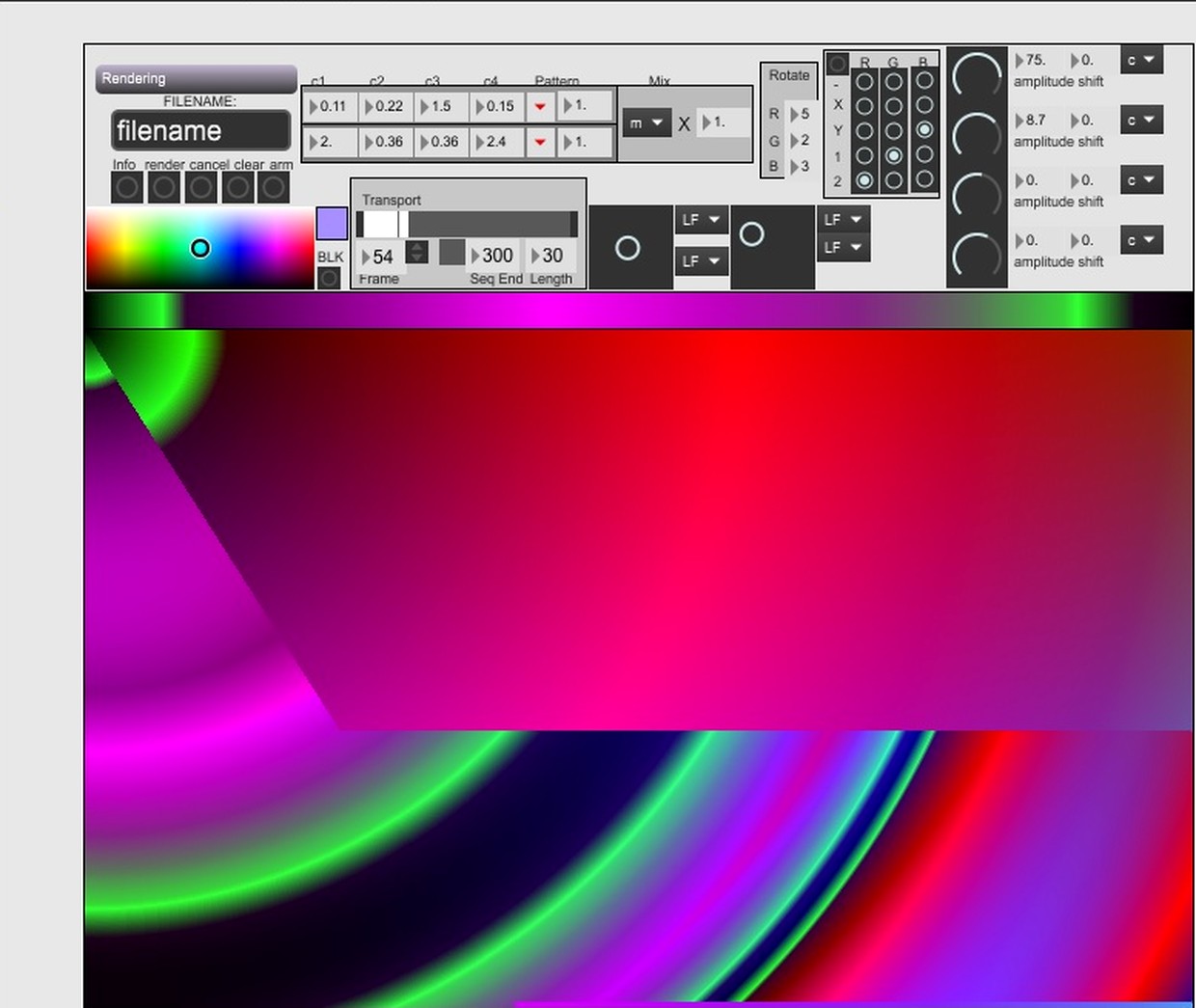
Task: Select B column radio in '-' row
Action: [925, 80]
